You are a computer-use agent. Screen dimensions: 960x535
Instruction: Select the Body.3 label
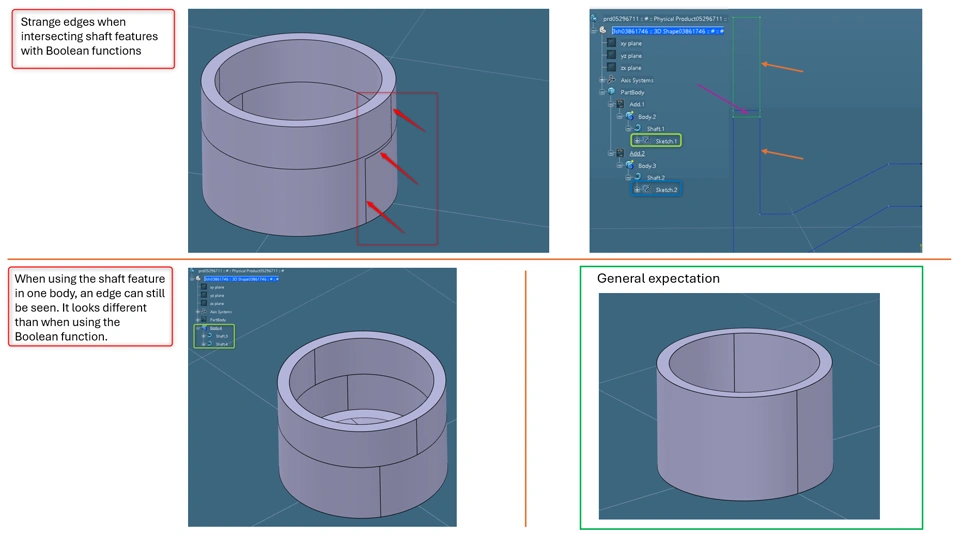coord(647,165)
